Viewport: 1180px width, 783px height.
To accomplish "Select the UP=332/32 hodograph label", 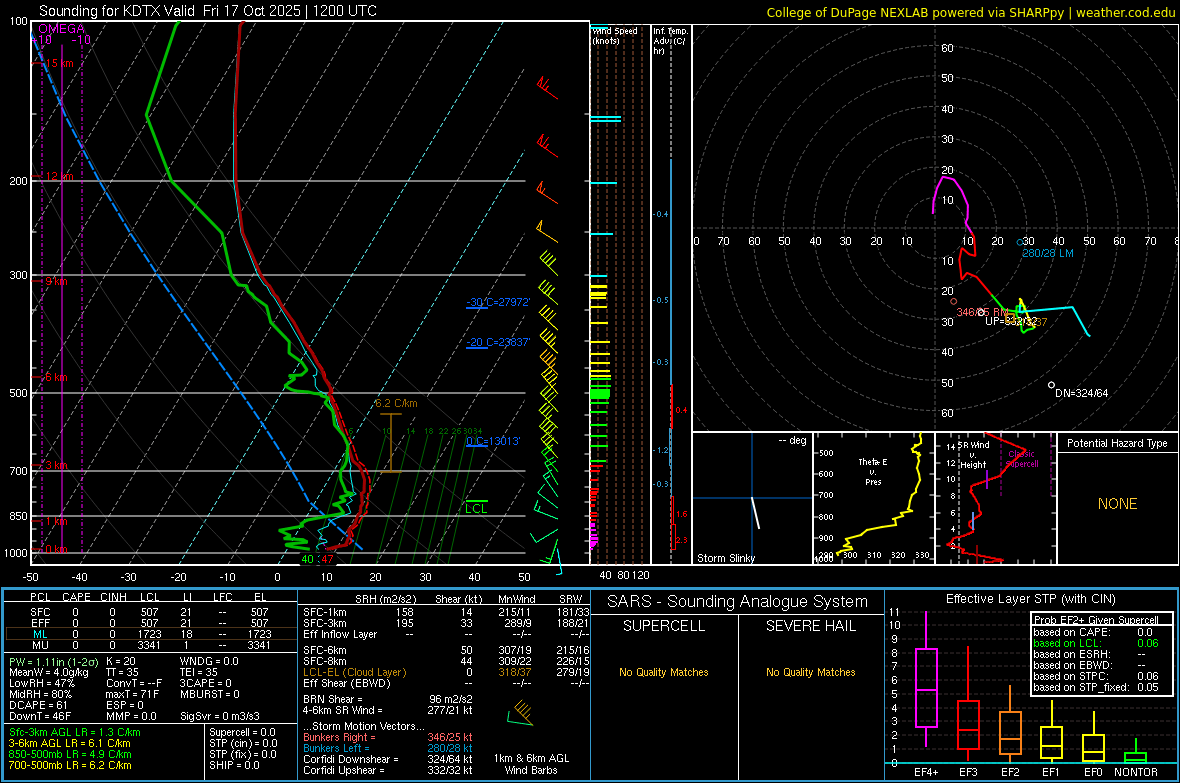I will point(1010,321).
